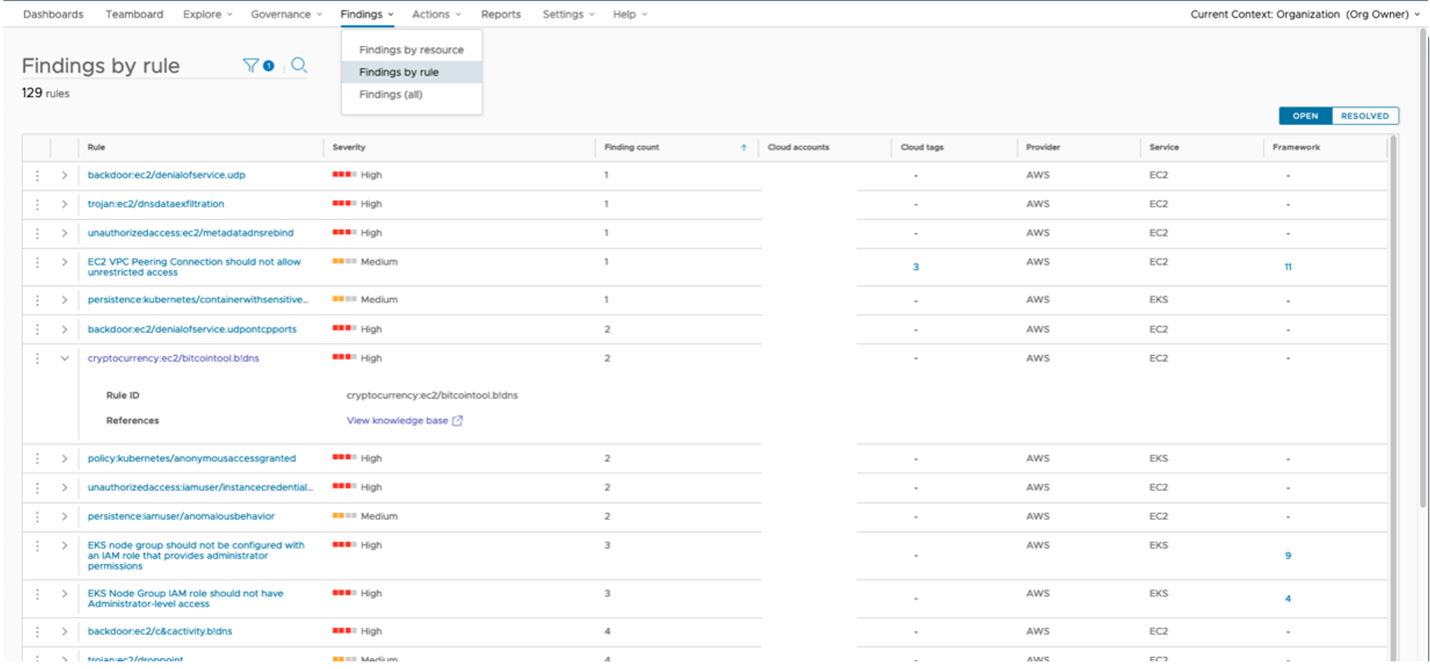
Task: Select Findings by resource menu item
Action: point(411,50)
